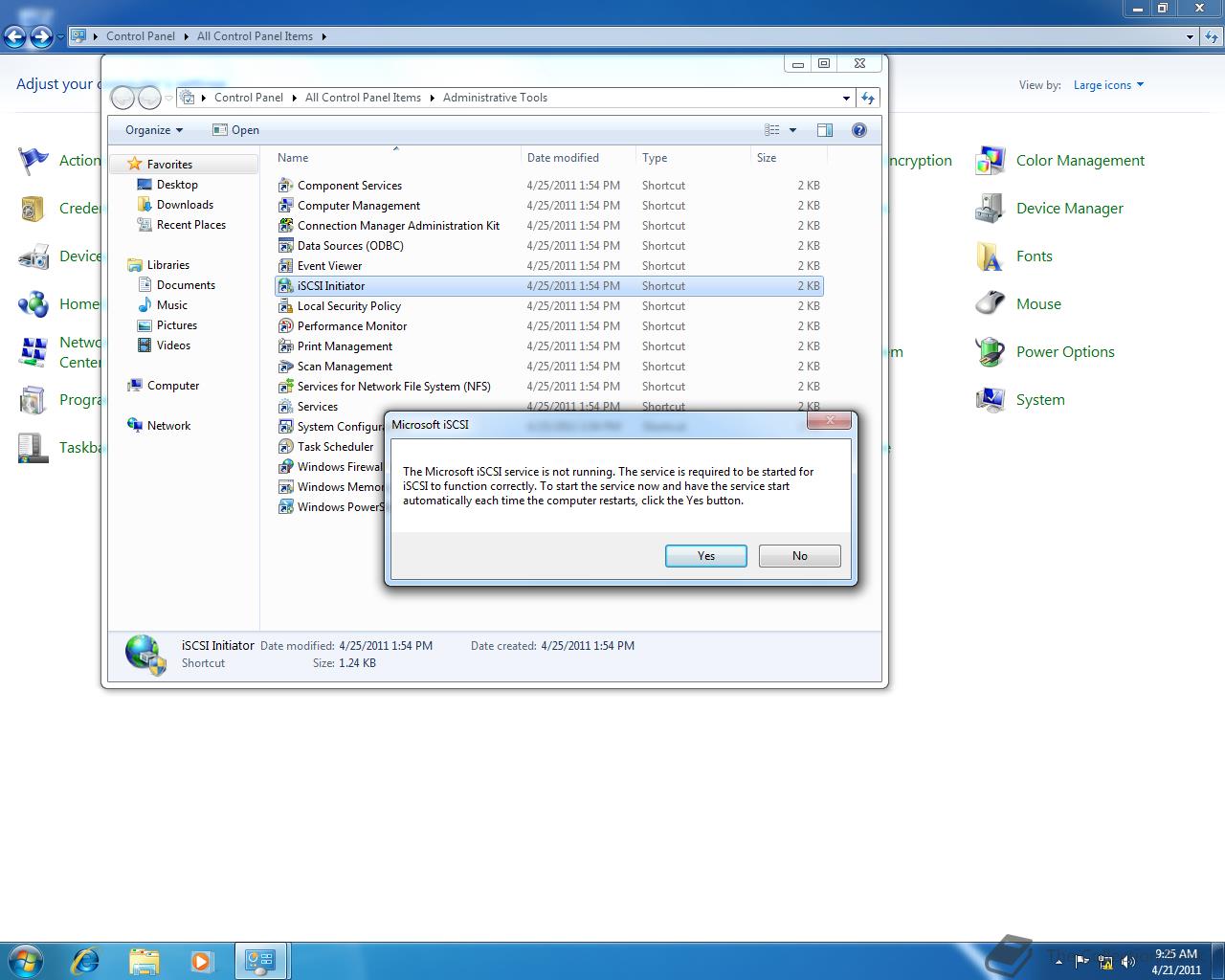
Task: Open Pictures library in sidebar
Action: pyautogui.click(x=177, y=325)
